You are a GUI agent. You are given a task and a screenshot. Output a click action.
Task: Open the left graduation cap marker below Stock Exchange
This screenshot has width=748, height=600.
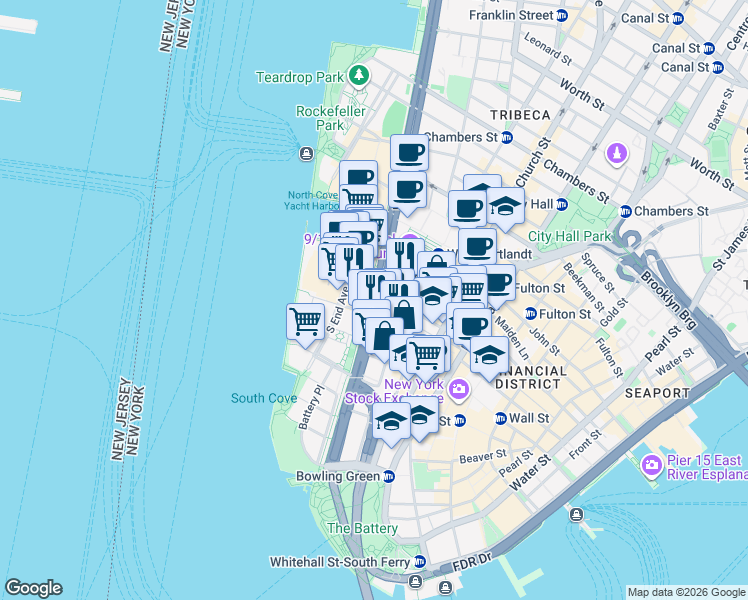tap(391, 422)
